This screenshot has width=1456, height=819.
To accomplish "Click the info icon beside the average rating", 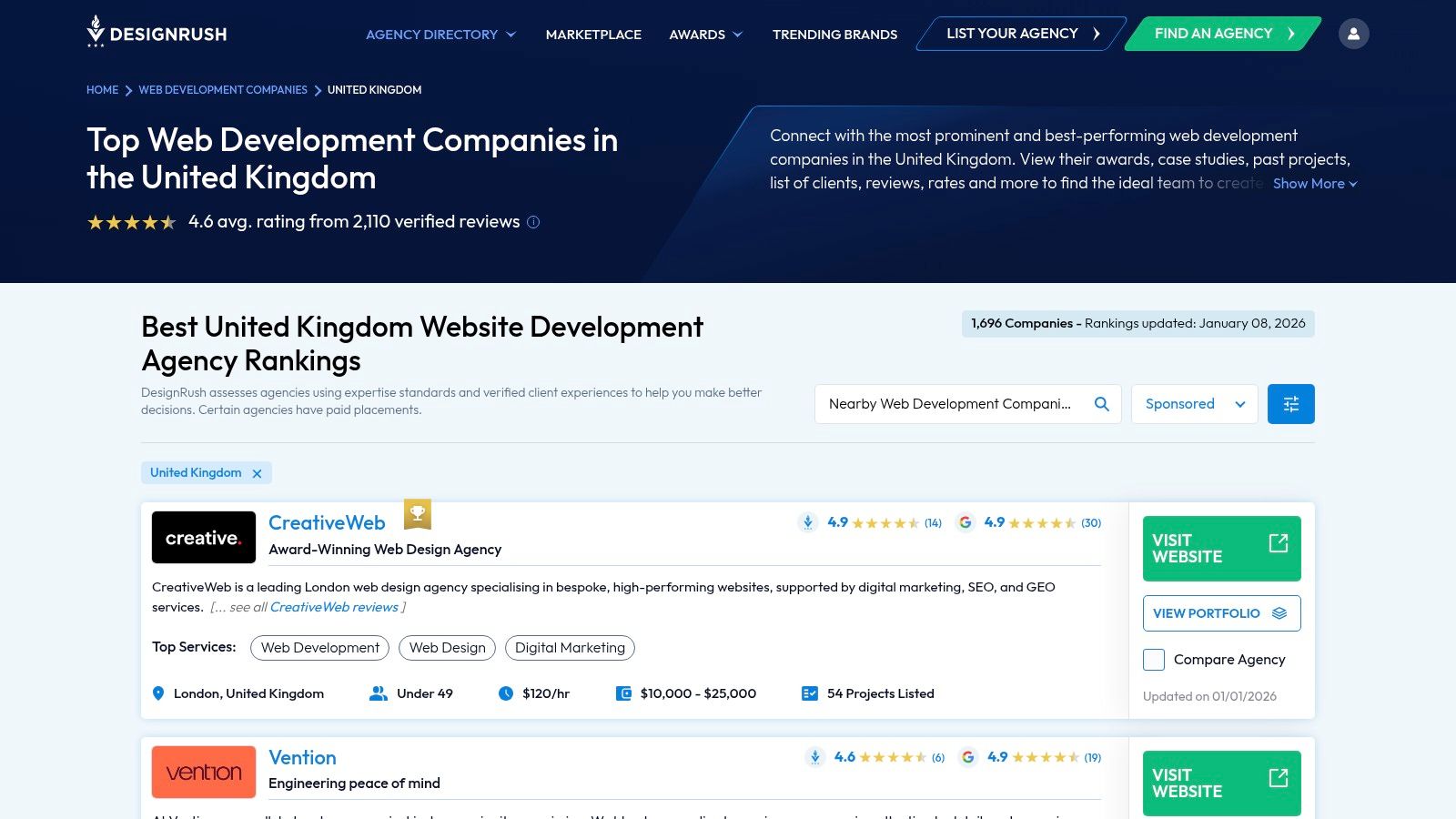I will [533, 222].
